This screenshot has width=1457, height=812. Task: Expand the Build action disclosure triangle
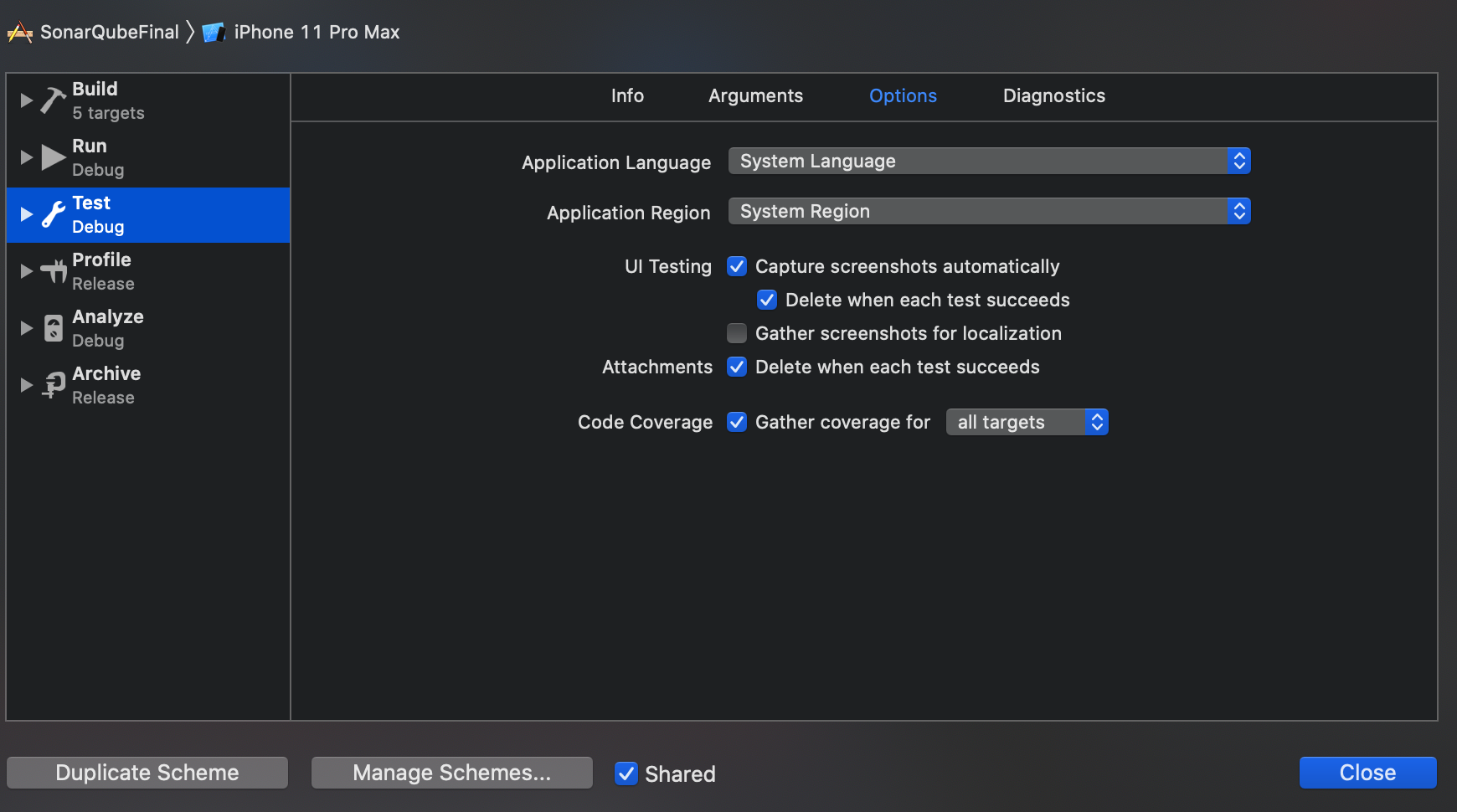pos(26,100)
